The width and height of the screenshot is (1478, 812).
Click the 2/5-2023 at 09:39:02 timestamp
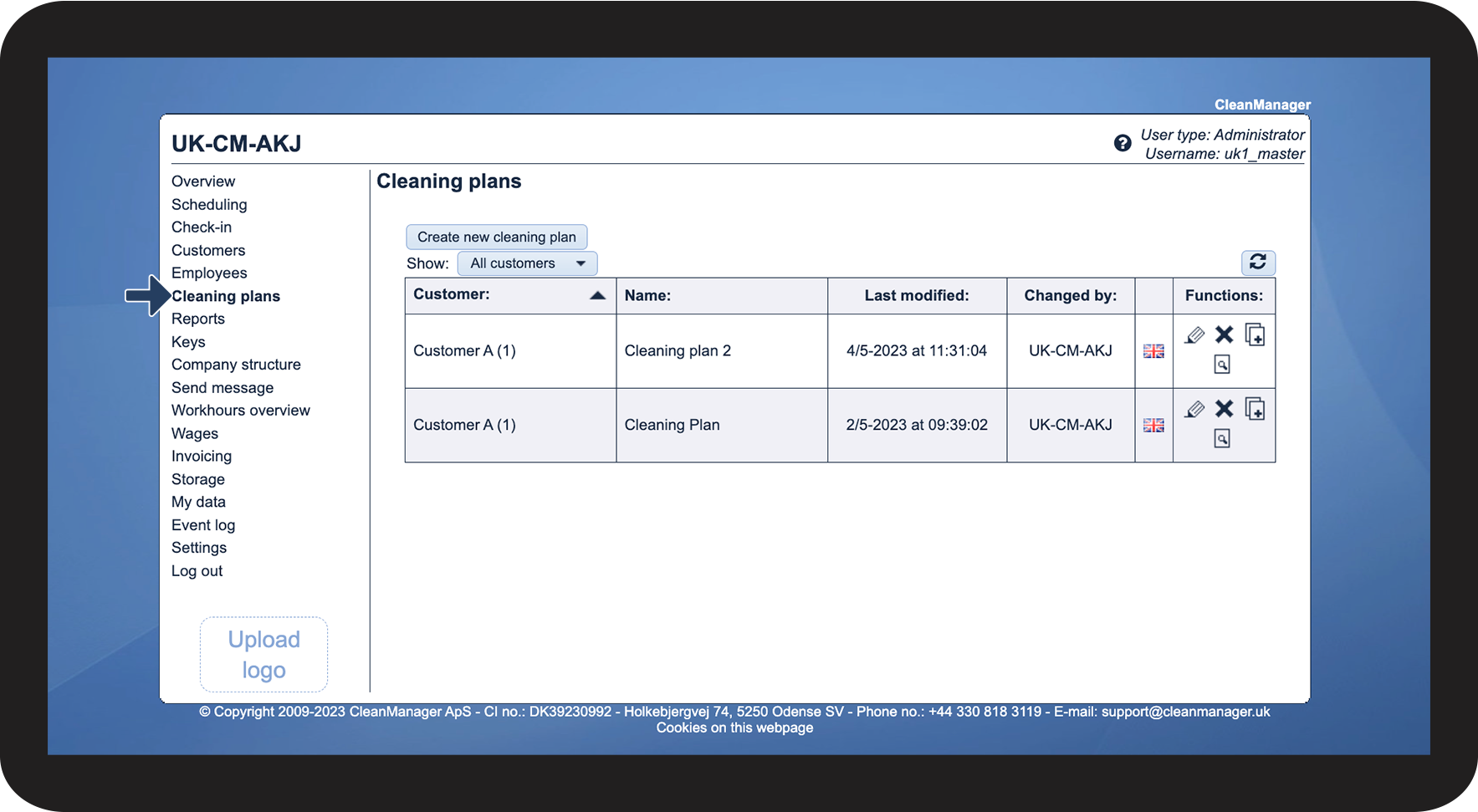917,425
